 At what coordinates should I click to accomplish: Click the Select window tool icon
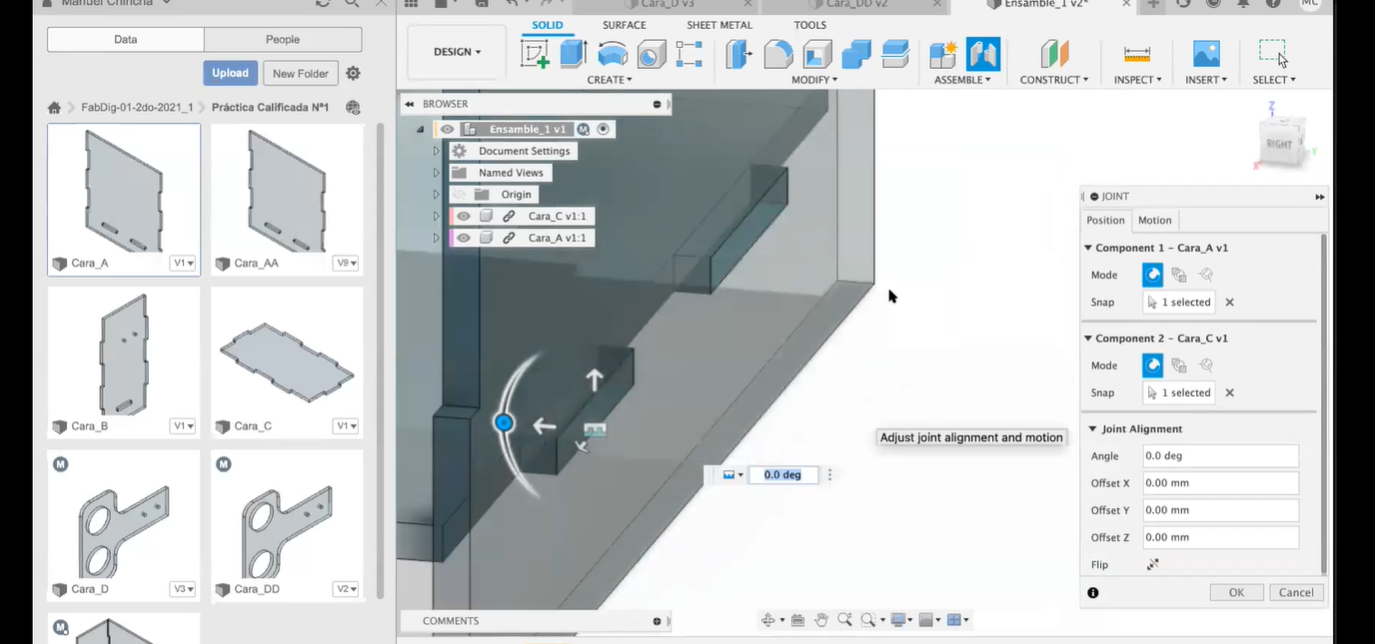point(1273,53)
